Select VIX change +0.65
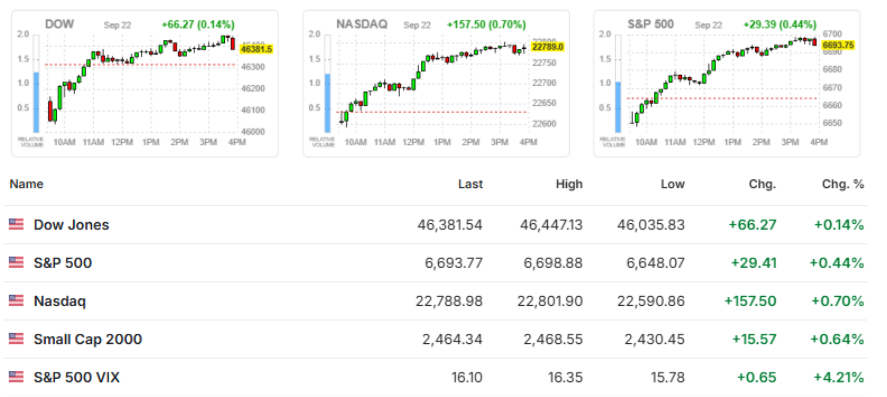This screenshot has width=887, height=397. [x=757, y=377]
